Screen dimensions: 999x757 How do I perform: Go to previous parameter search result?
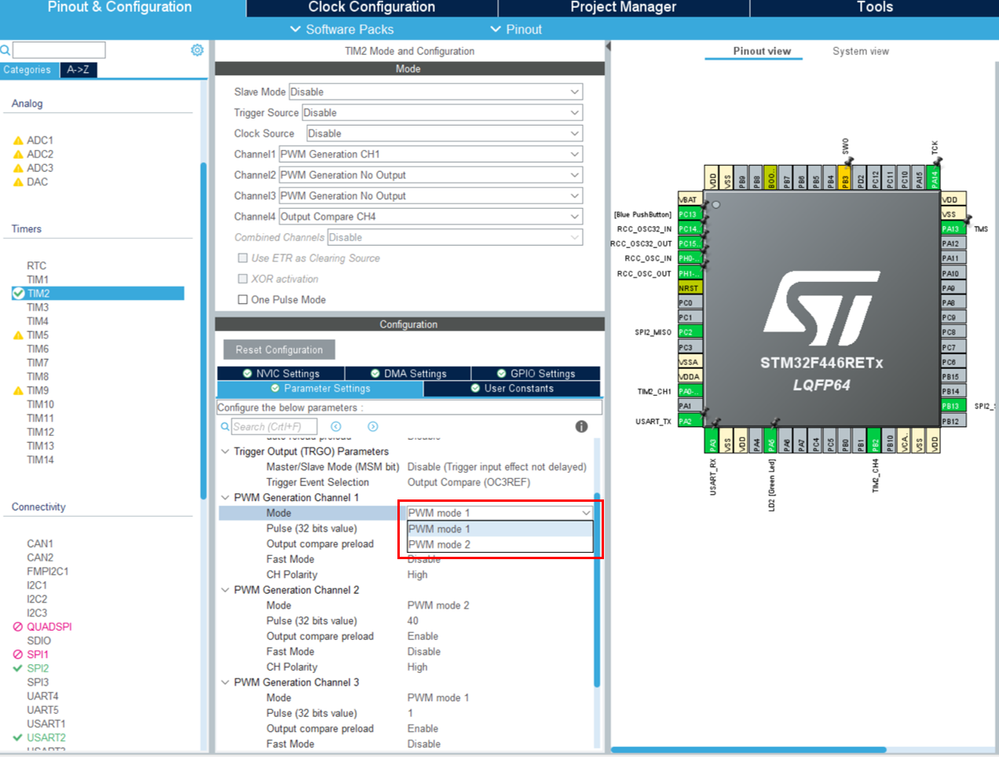point(336,426)
